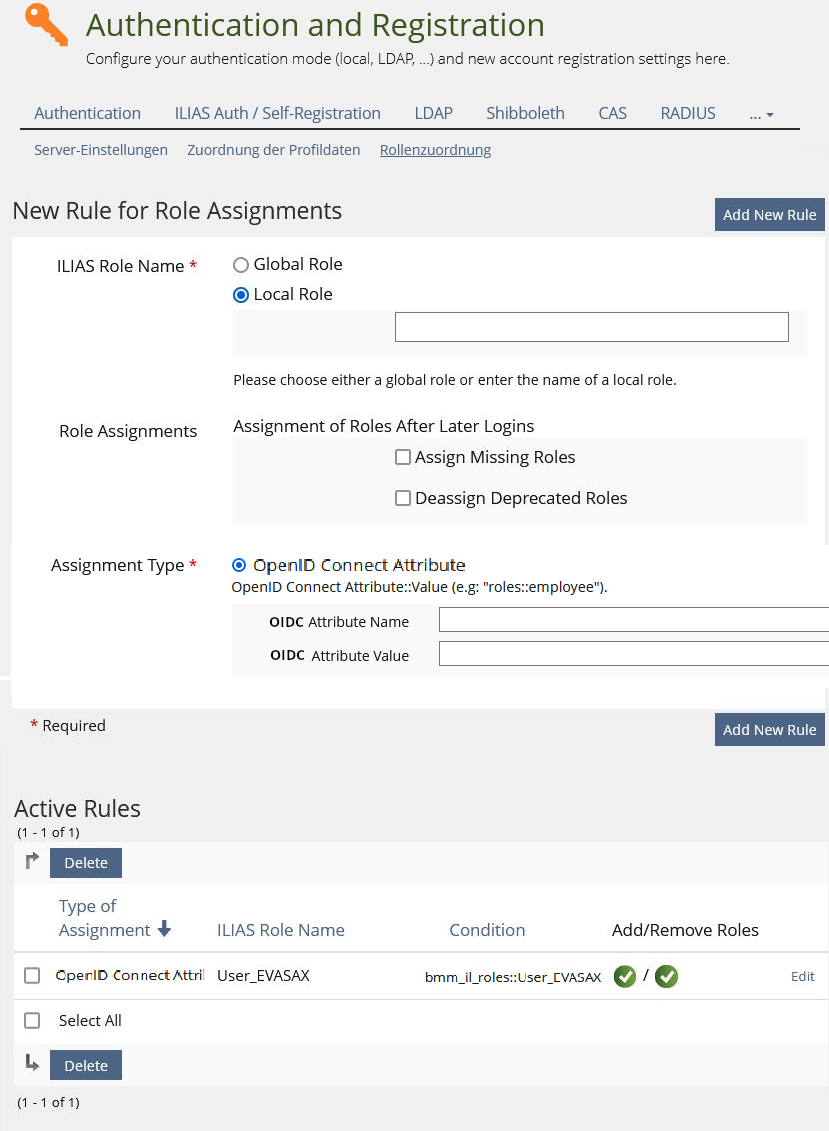Click Edit link for the User_EVASAX rule
Viewport: 829px width, 1131px height.
pyautogui.click(x=802, y=977)
